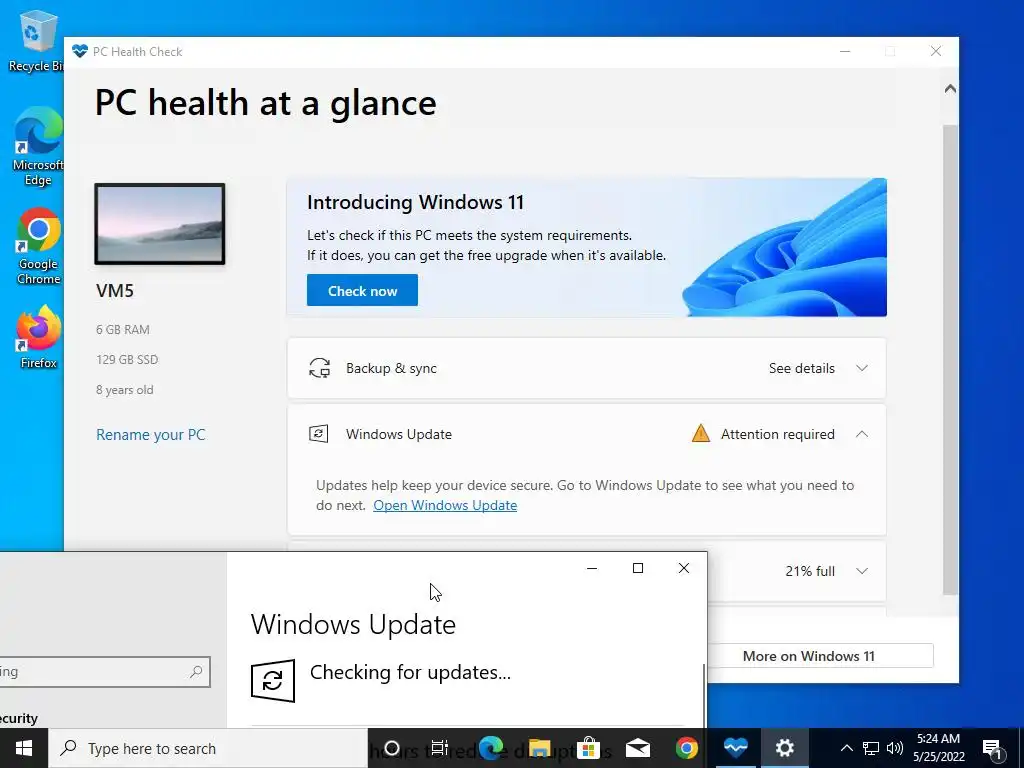This screenshot has height=768, width=1024.
Task: Click the Settings search magnifier icon
Action: 196,671
